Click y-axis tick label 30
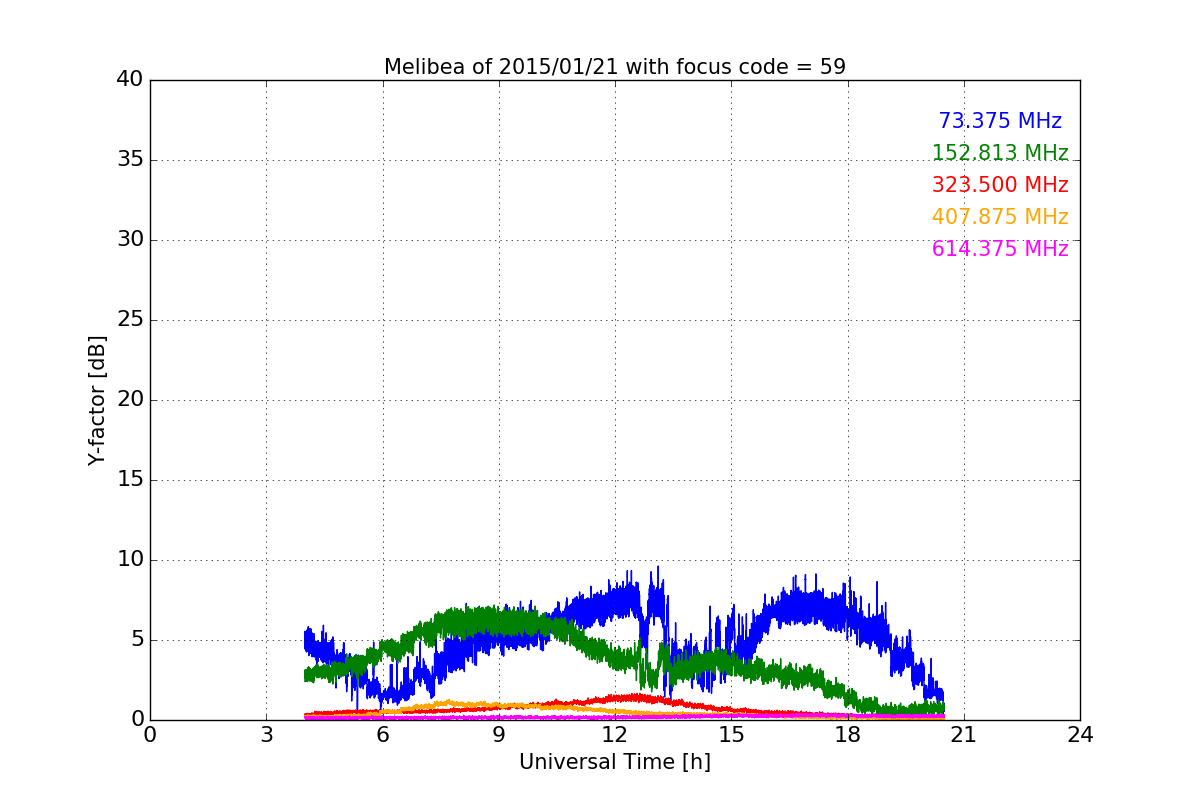This screenshot has width=1200, height=800. click(x=130, y=240)
